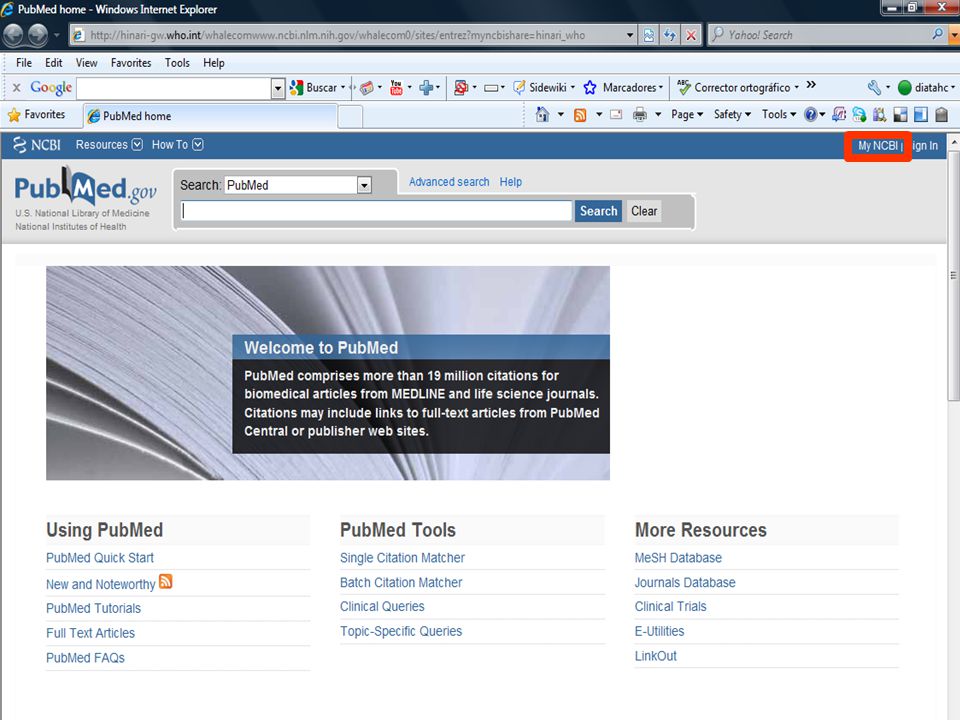The width and height of the screenshot is (960, 720).
Task: Open the View menu
Action: (x=86, y=63)
